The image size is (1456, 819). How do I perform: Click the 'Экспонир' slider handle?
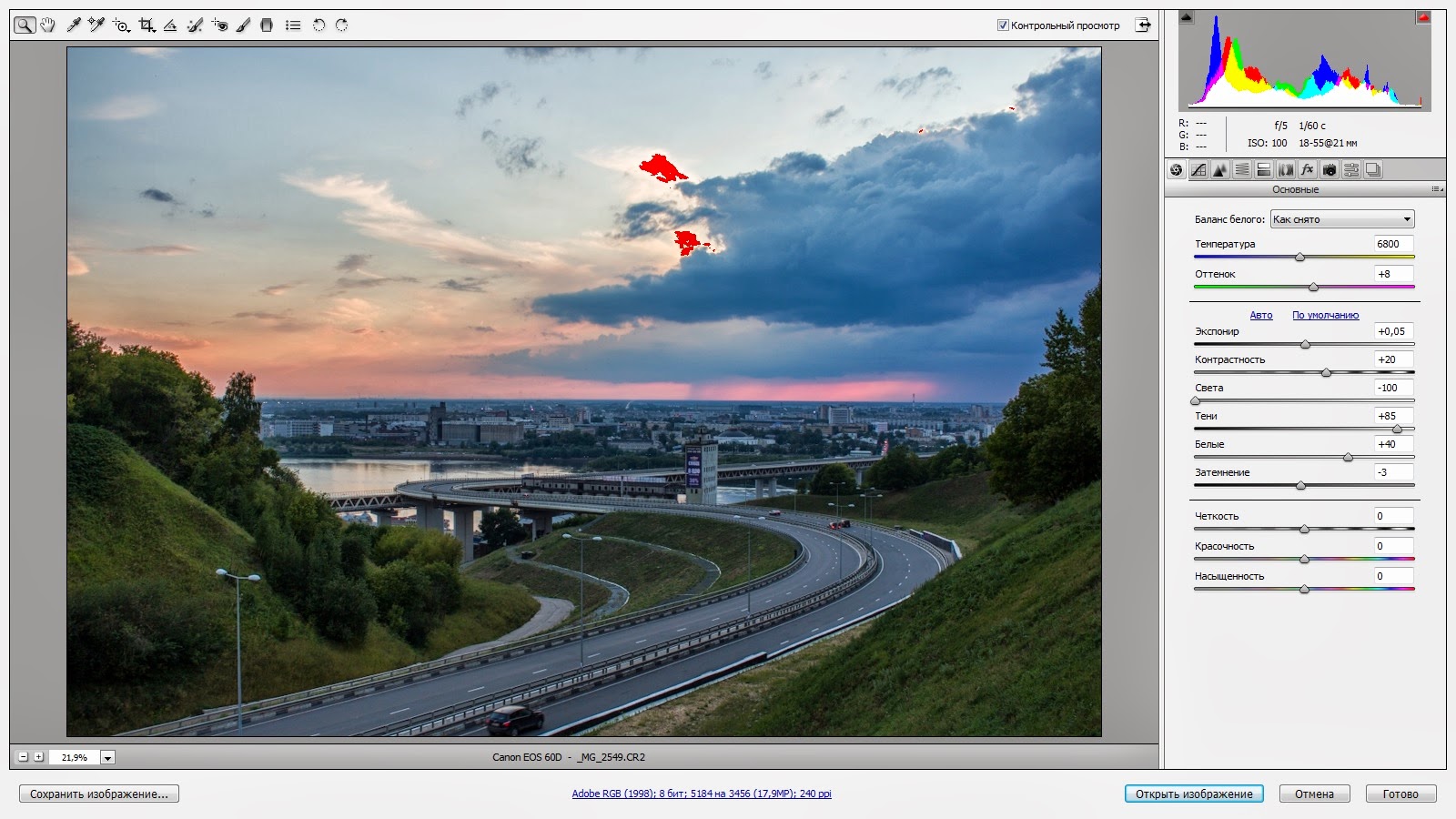tap(1305, 345)
